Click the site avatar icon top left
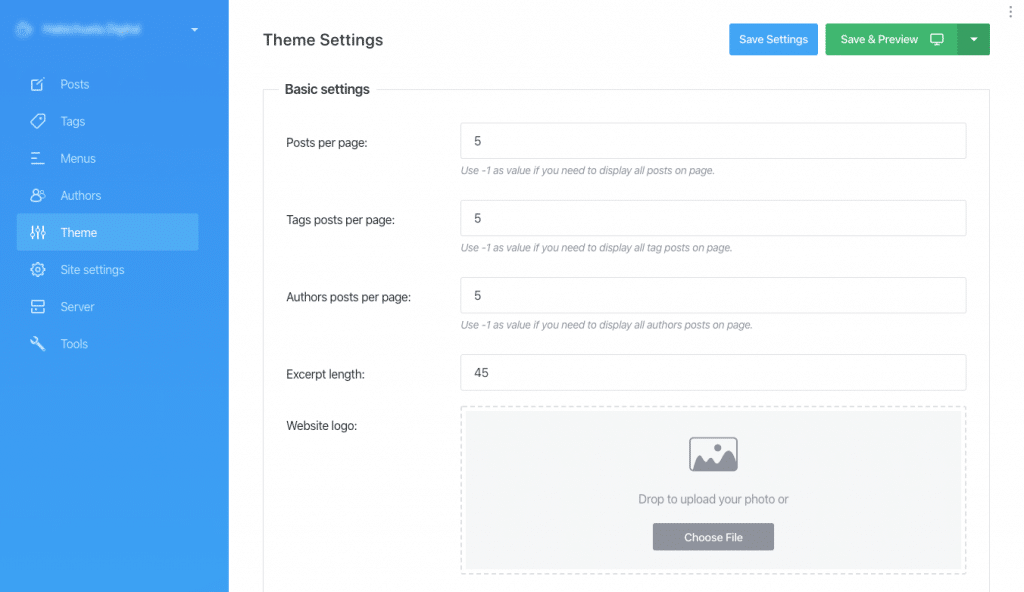Screen dimensions: 1024x592 click(23, 29)
